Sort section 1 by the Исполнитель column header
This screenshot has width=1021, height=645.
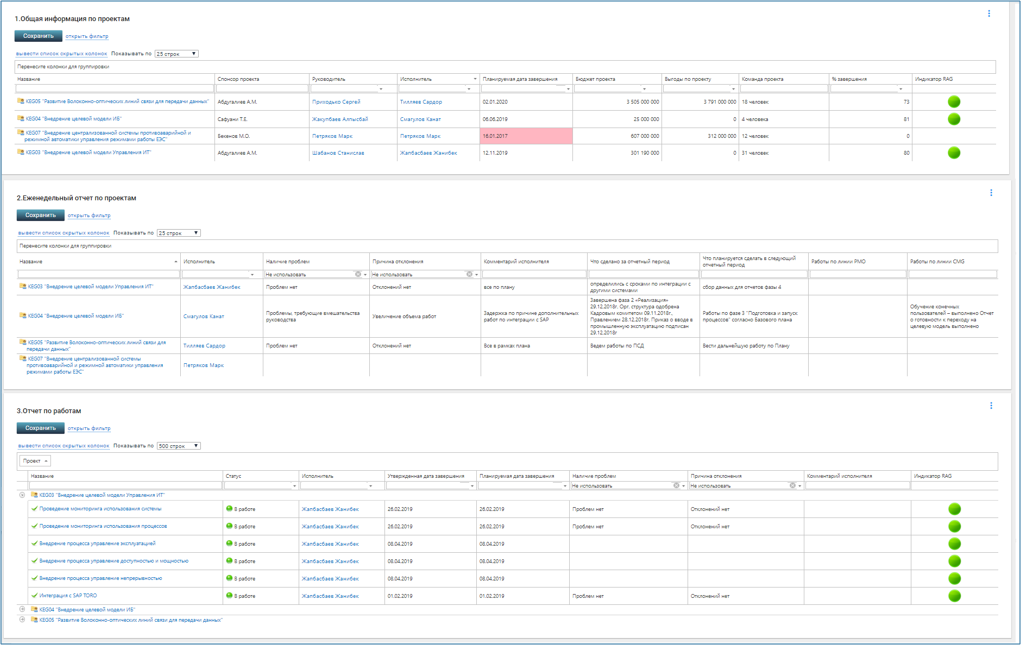tap(415, 79)
